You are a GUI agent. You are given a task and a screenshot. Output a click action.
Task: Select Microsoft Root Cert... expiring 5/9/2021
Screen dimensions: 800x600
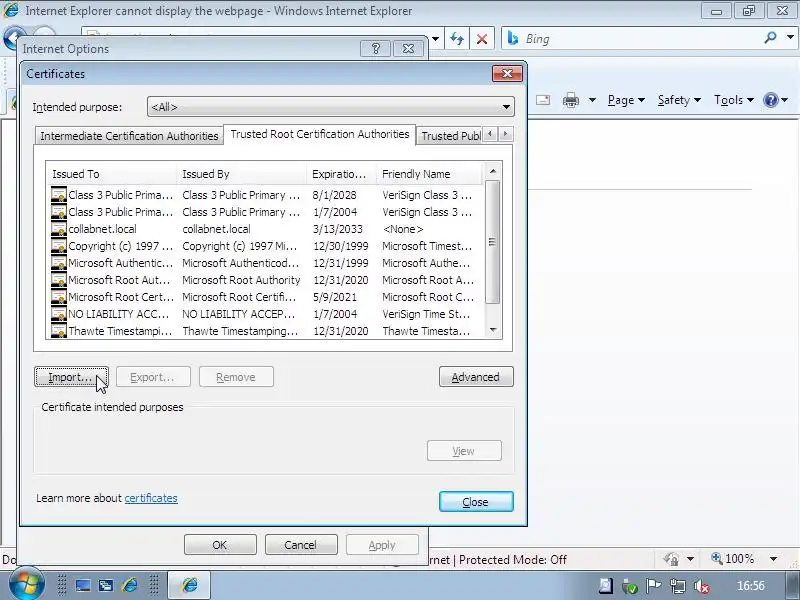click(x=265, y=297)
